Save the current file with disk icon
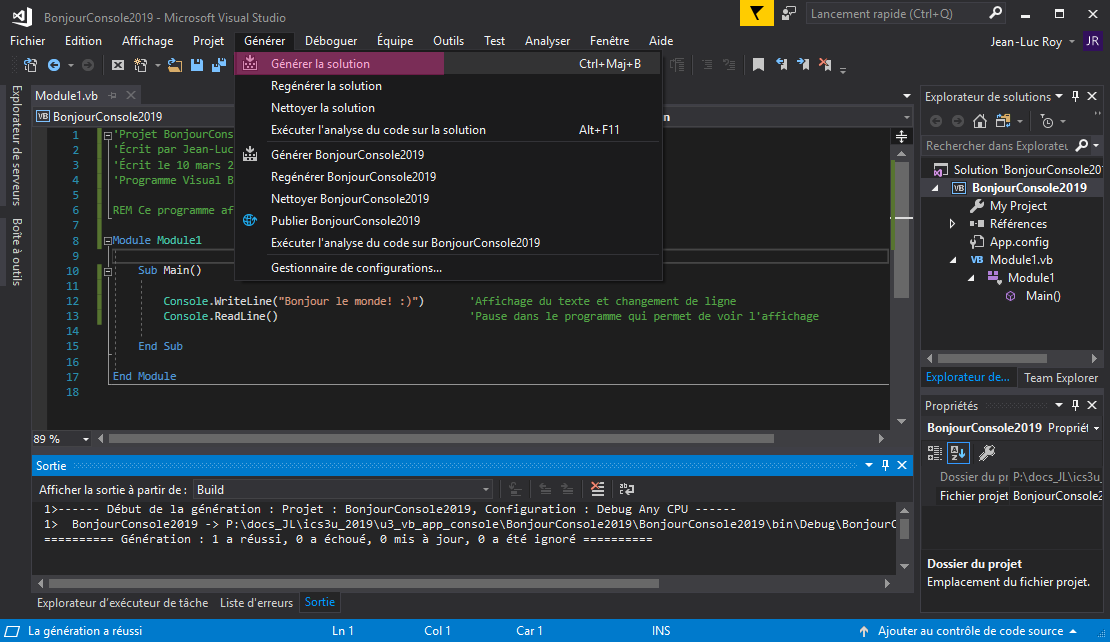 point(197,65)
